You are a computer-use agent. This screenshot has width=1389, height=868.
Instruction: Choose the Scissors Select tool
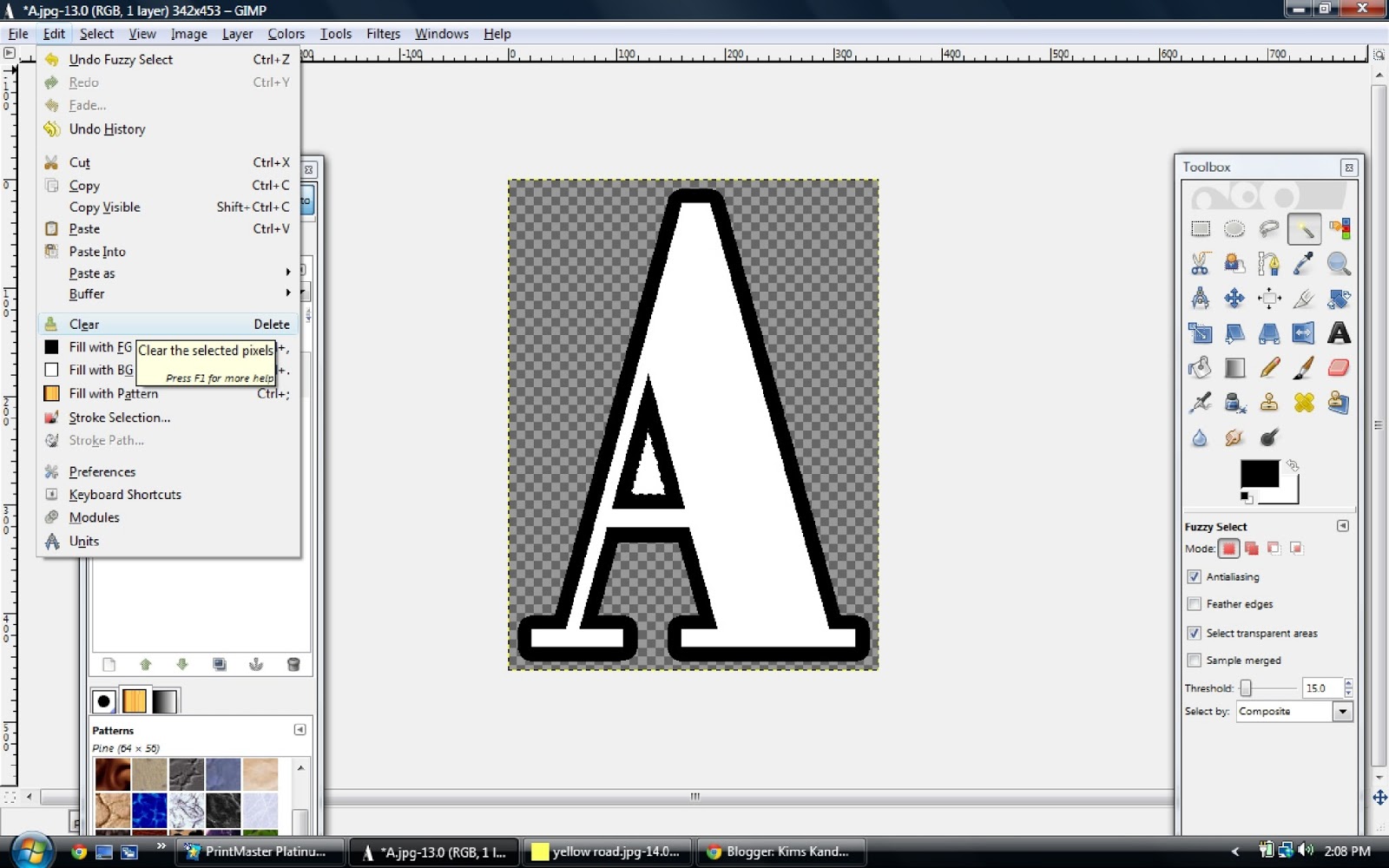1200,264
